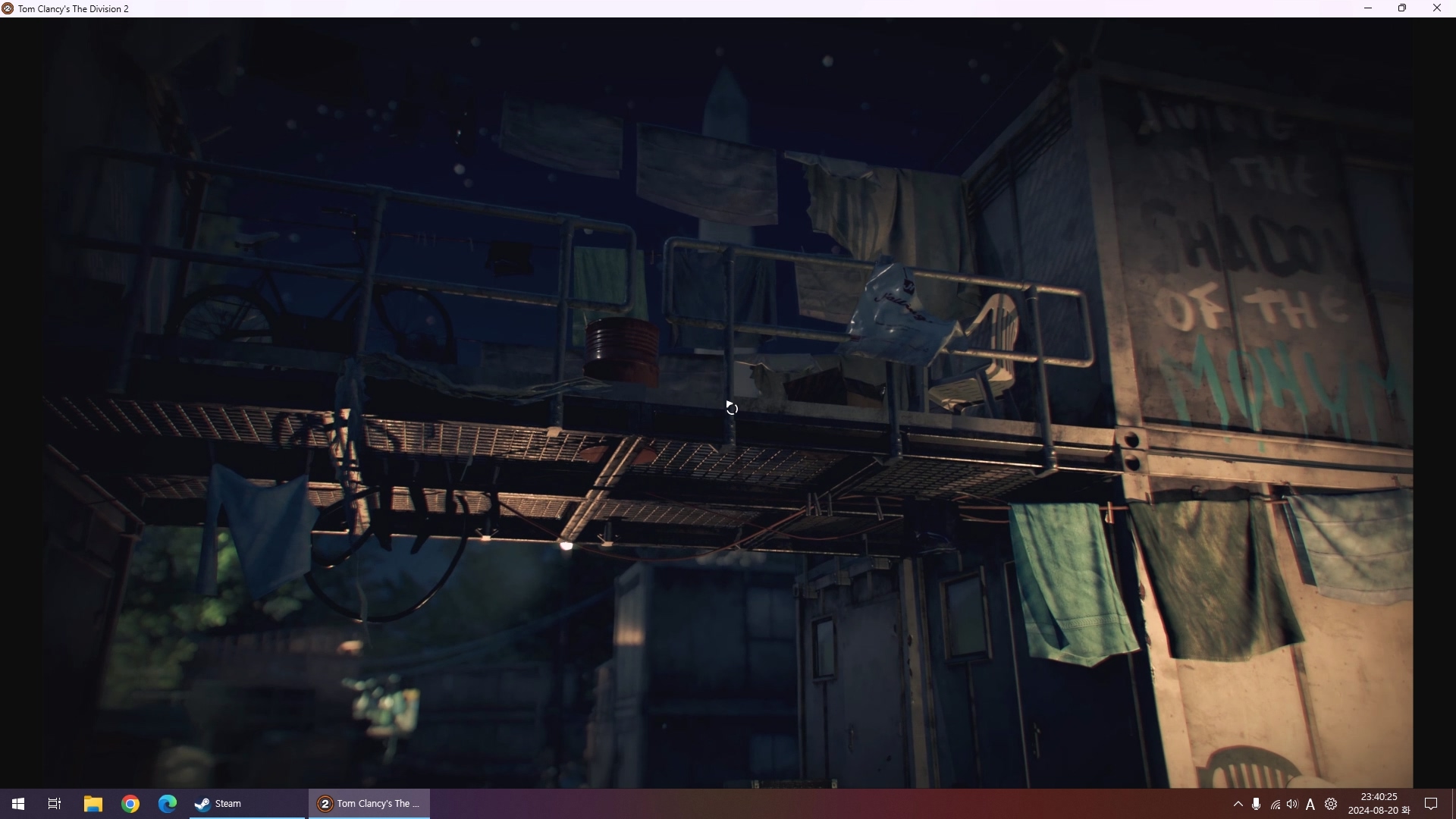Screen dimensions: 1456x819
Task: Open the Windows Start menu
Action: pyautogui.click(x=18, y=804)
